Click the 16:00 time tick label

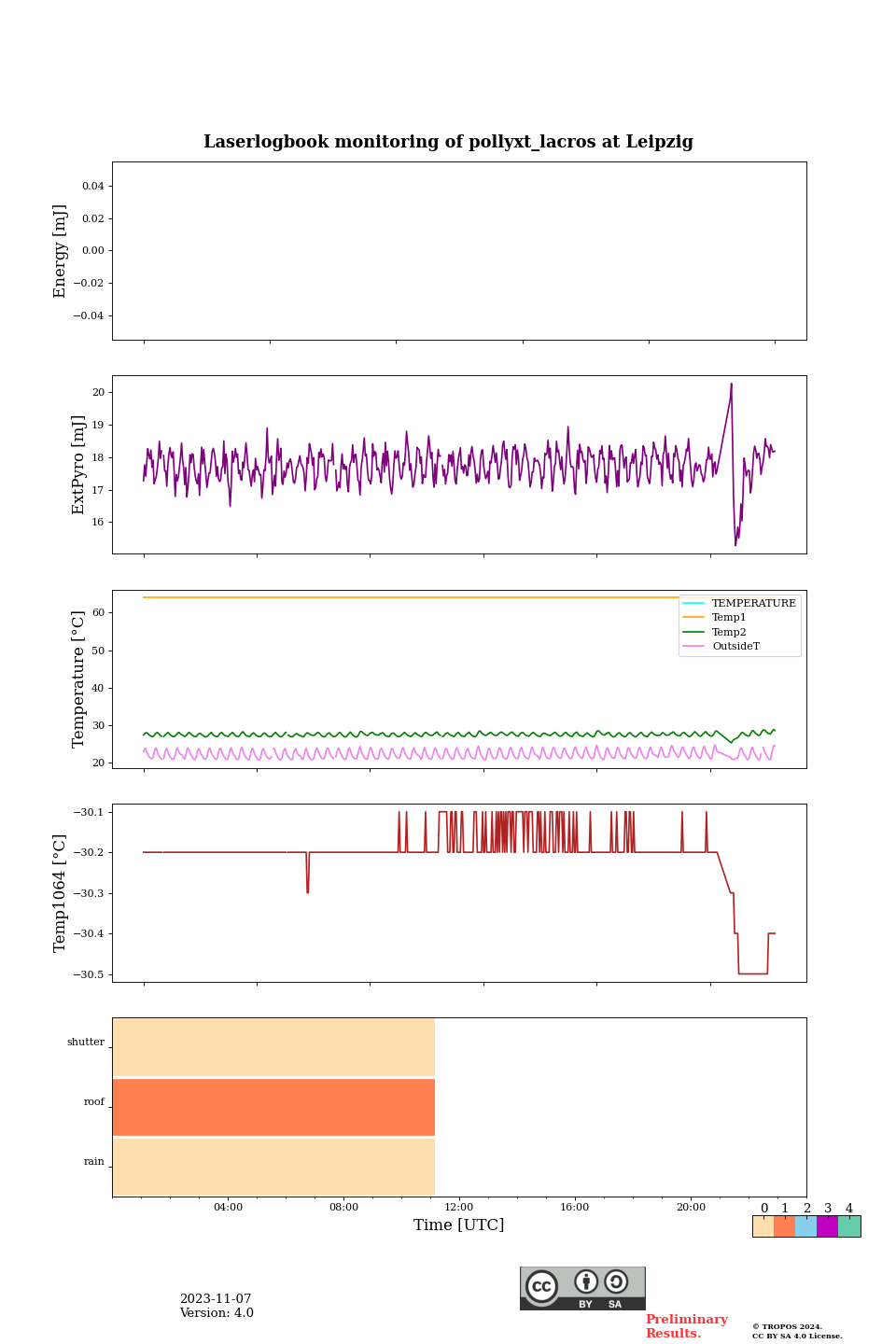pos(575,1208)
